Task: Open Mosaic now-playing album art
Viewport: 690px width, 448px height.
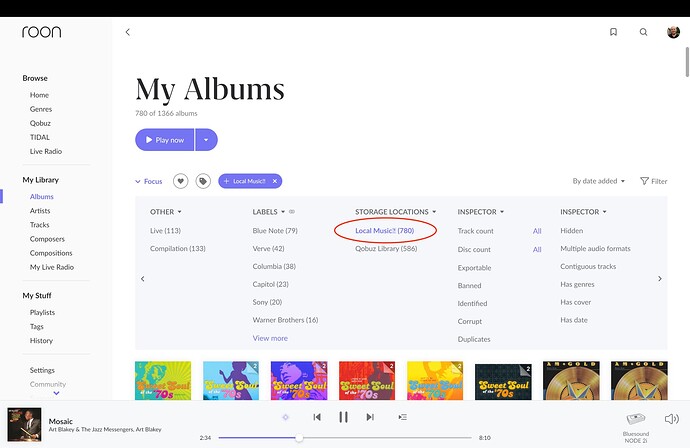Action: point(25,424)
